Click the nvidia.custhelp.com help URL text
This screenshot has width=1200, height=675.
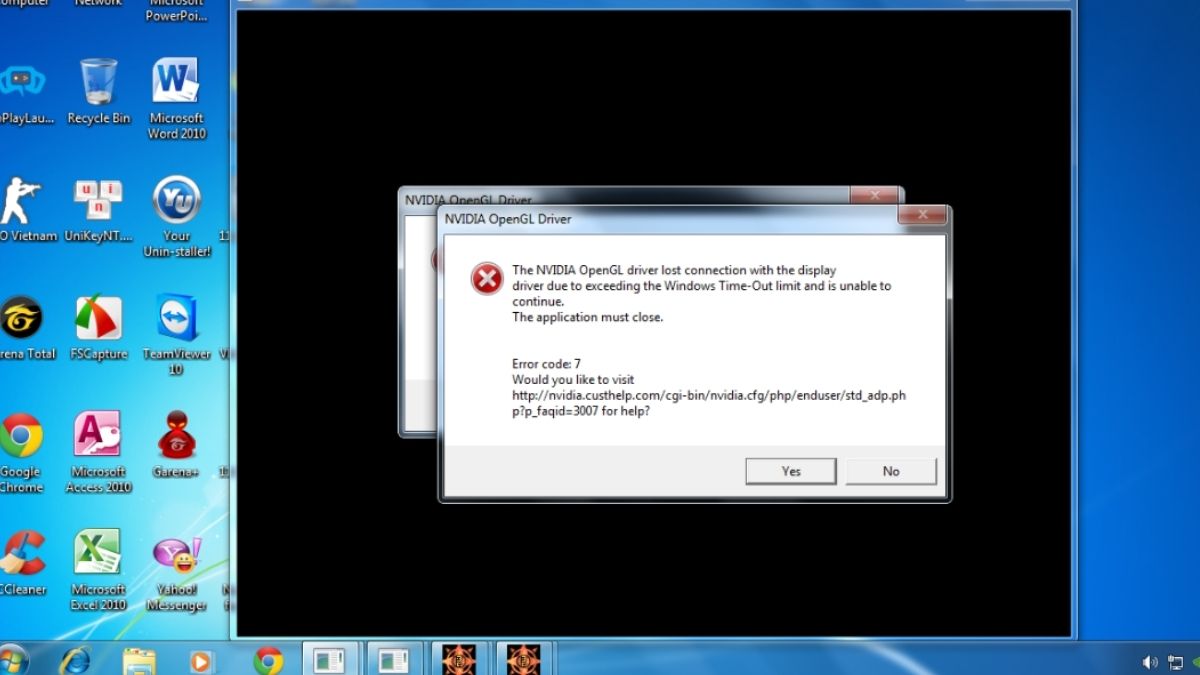pyautogui.click(x=709, y=403)
